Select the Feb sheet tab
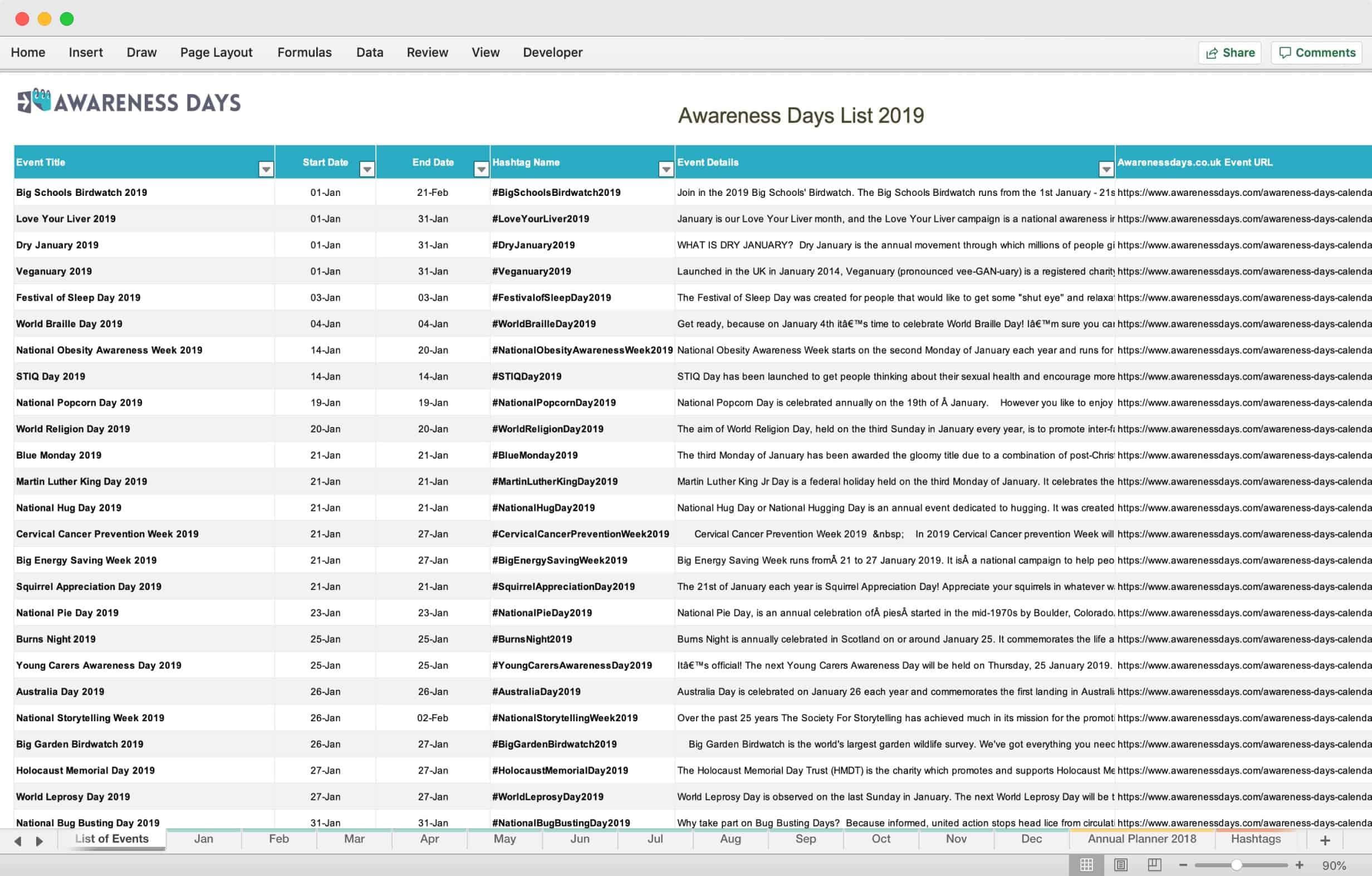 tap(278, 838)
